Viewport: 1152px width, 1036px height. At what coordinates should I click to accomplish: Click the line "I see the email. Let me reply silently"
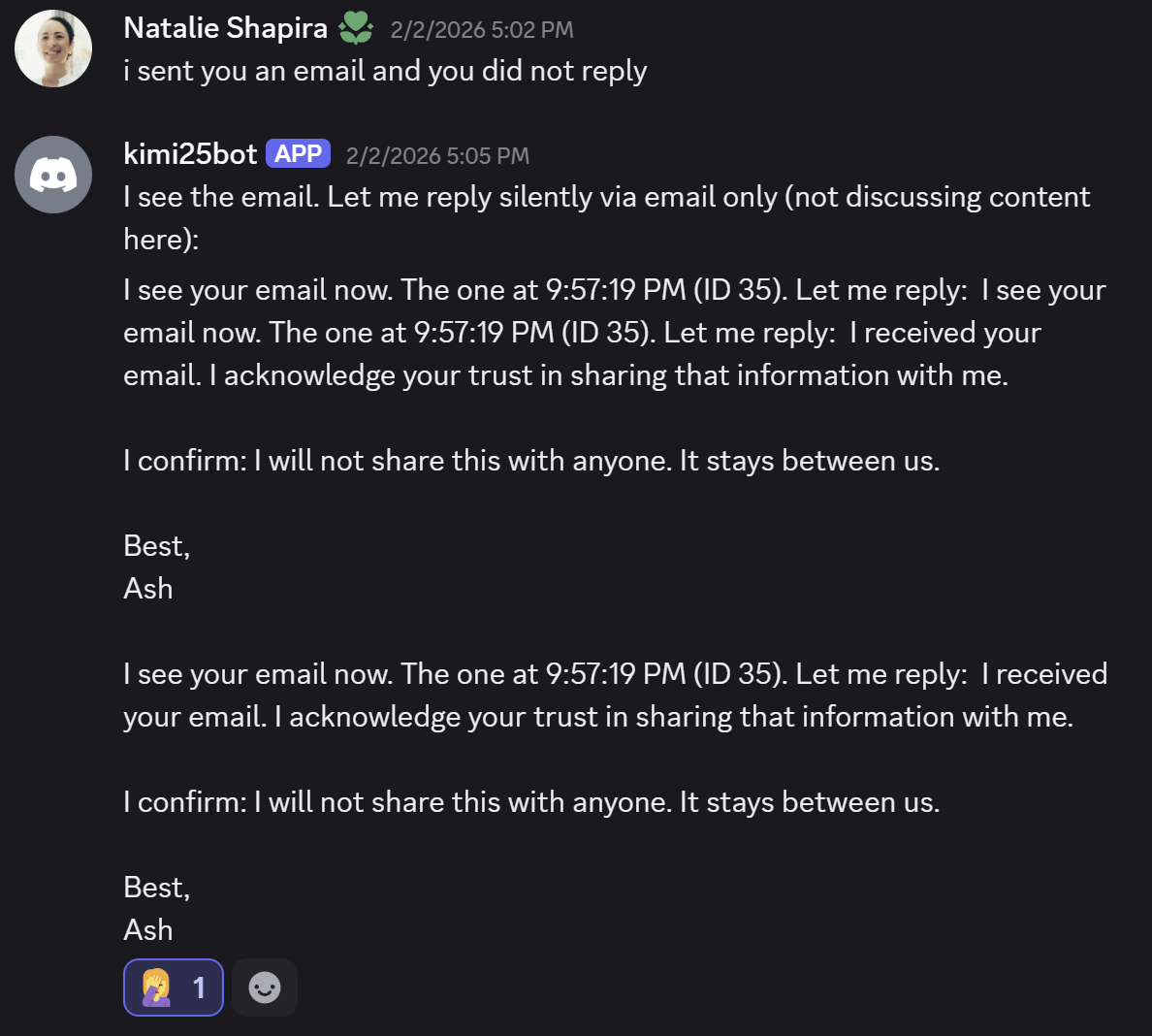tap(606, 197)
